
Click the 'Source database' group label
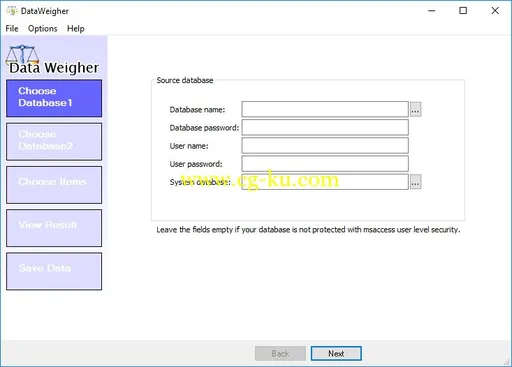[x=185, y=80]
